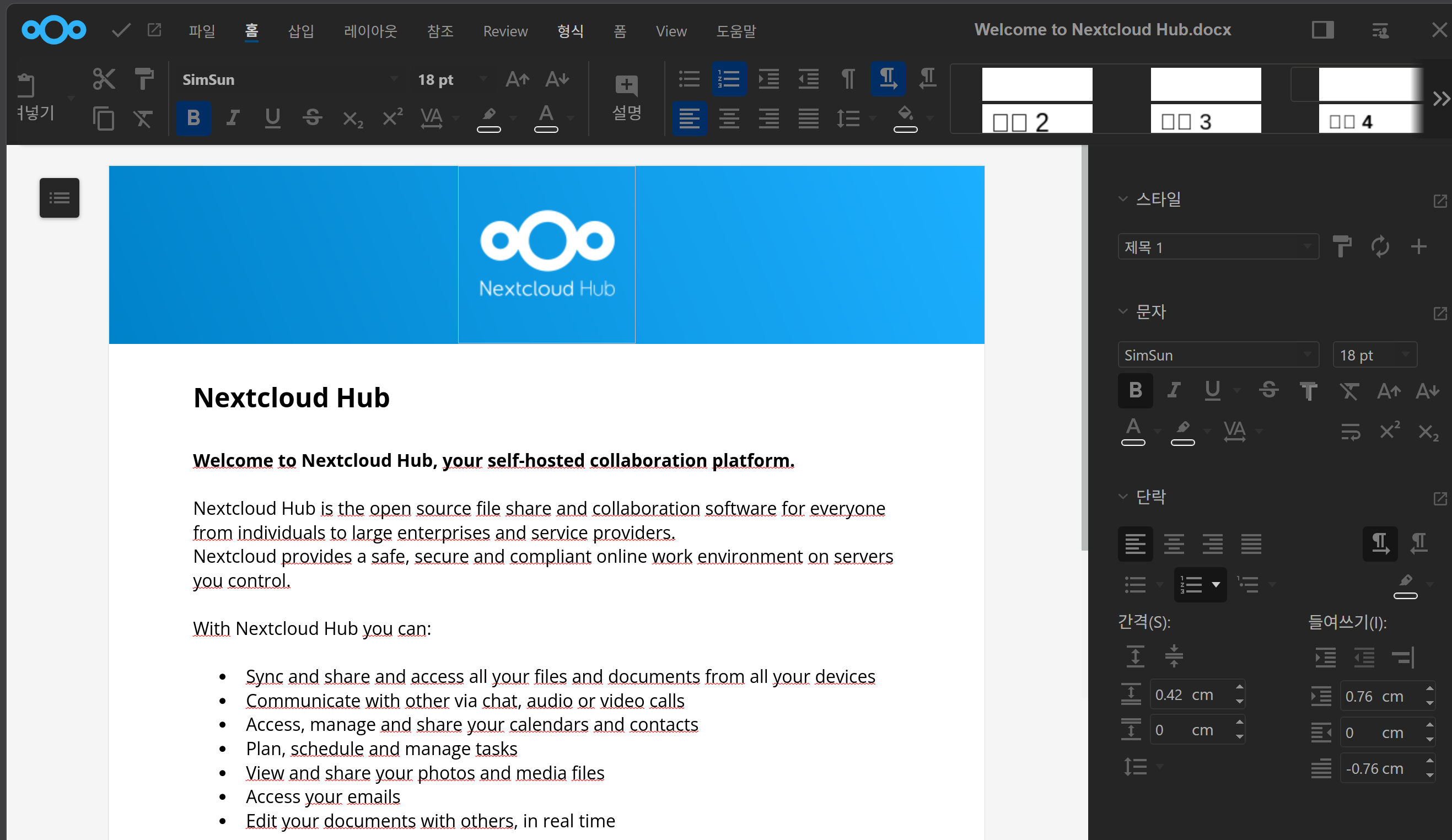Switch to hanging indent in sidebar
Viewport: 1452px width, 840px height.
[1403, 657]
